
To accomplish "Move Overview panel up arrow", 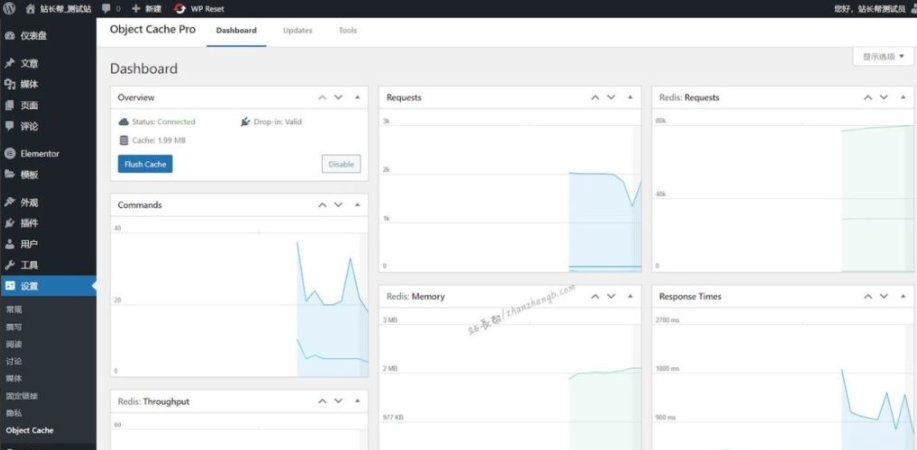I will (322, 98).
